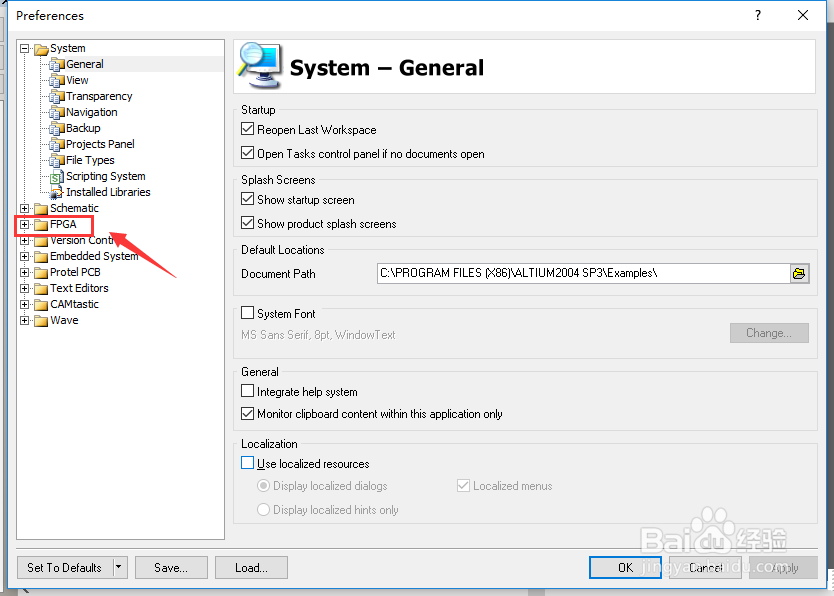This screenshot has width=834, height=596.
Task: Open the Set To Defaults dropdown arrow
Action: pyautogui.click(x=119, y=567)
